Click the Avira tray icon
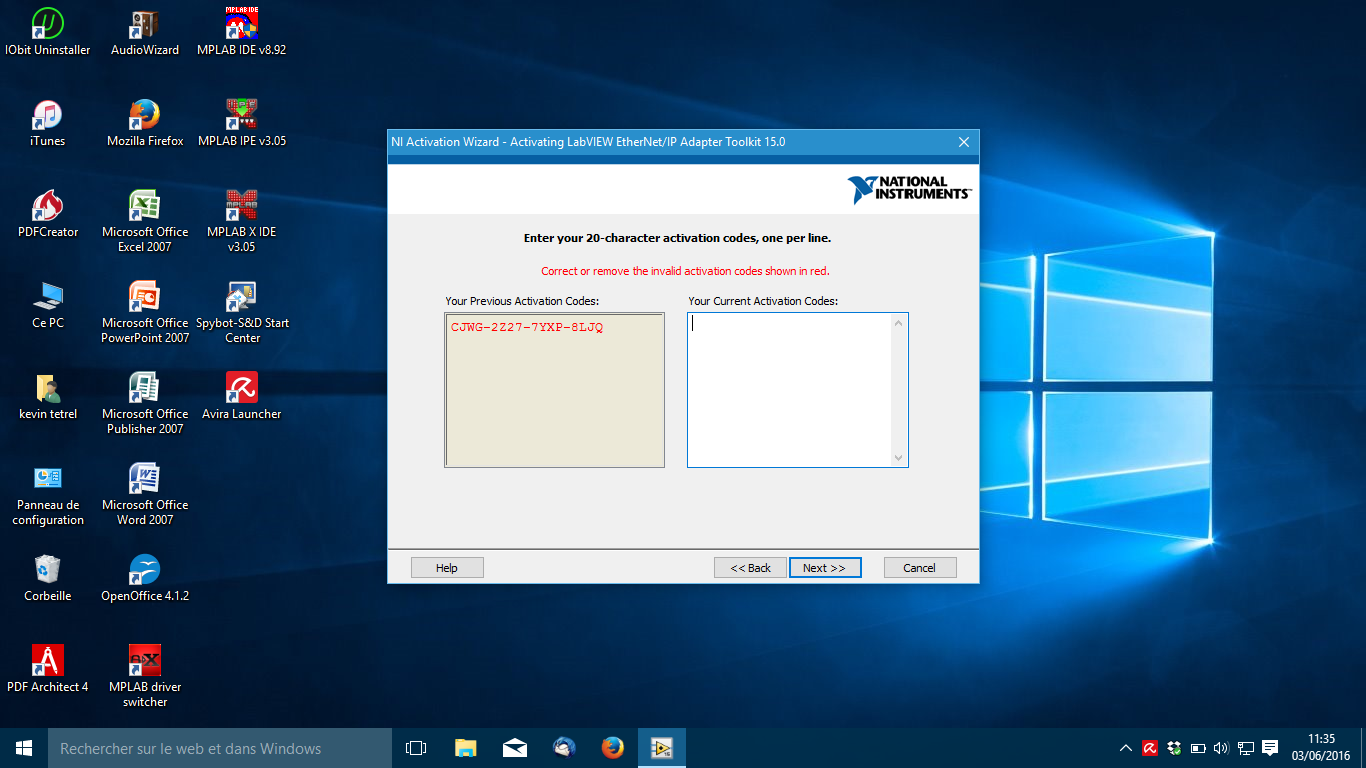1366x768 pixels. tap(1150, 748)
